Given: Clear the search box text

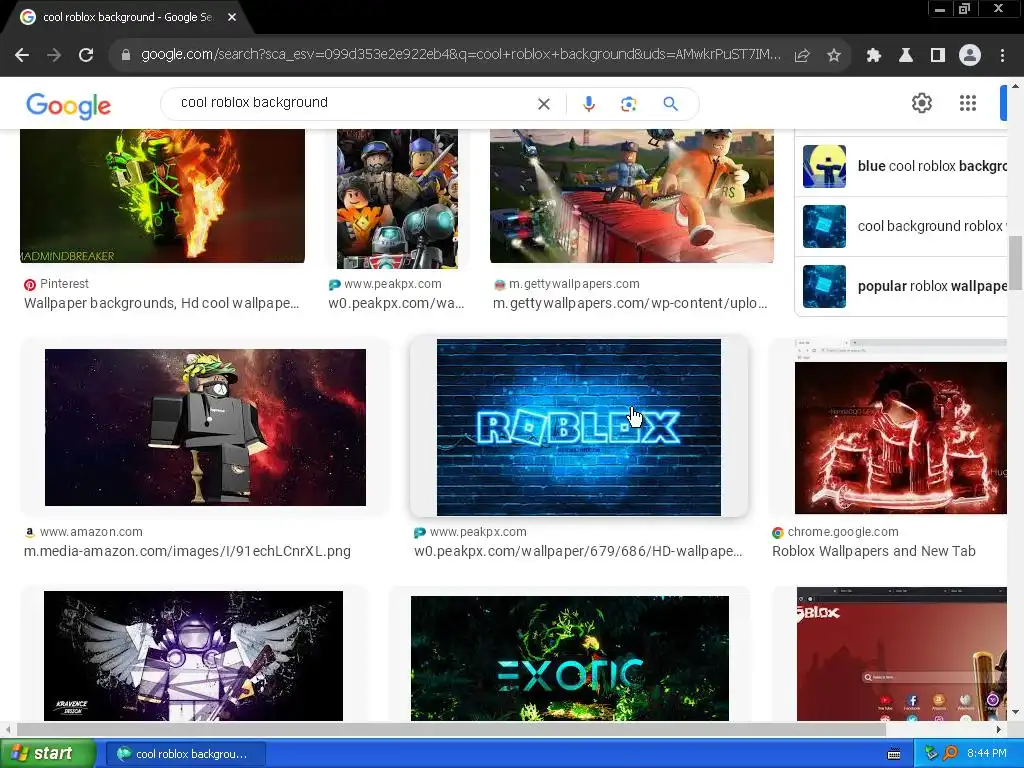Looking at the screenshot, I should (x=543, y=104).
